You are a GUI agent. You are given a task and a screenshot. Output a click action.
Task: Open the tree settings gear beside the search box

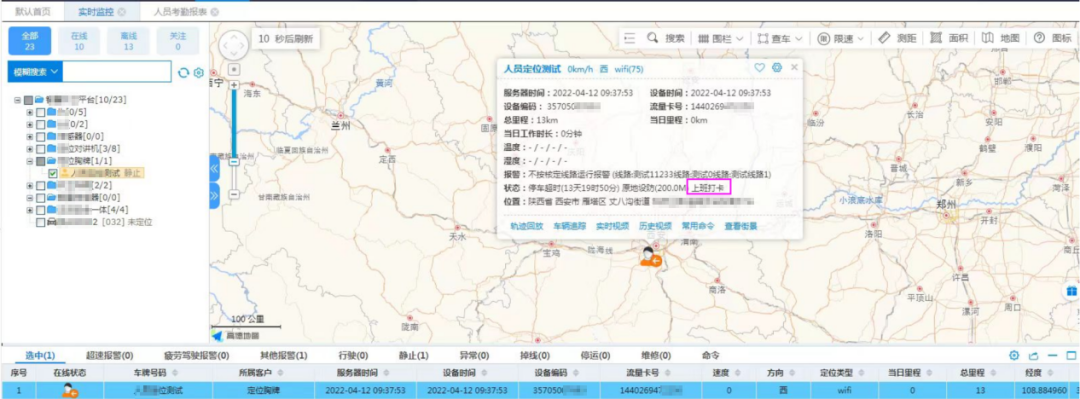coord(198,72)
